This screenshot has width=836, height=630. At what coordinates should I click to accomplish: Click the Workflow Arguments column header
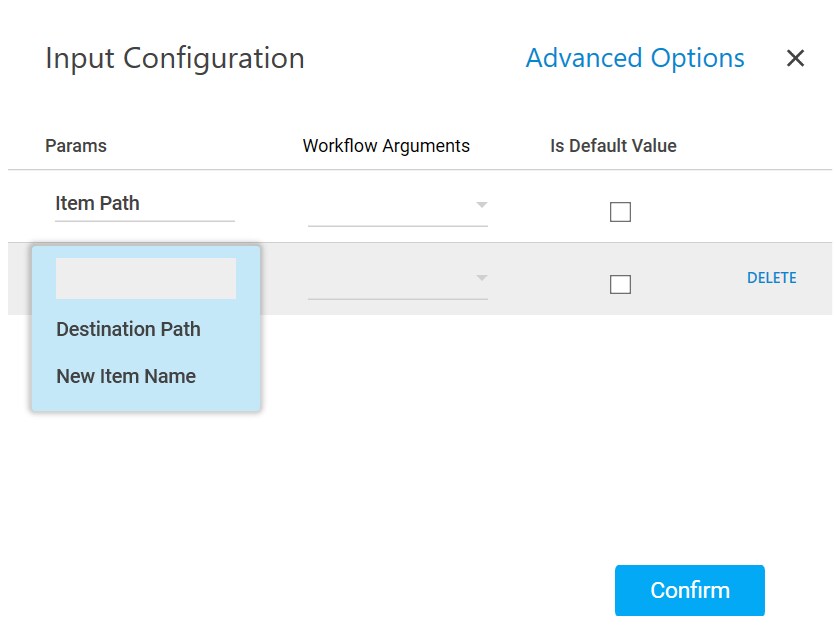click(386, 146)
